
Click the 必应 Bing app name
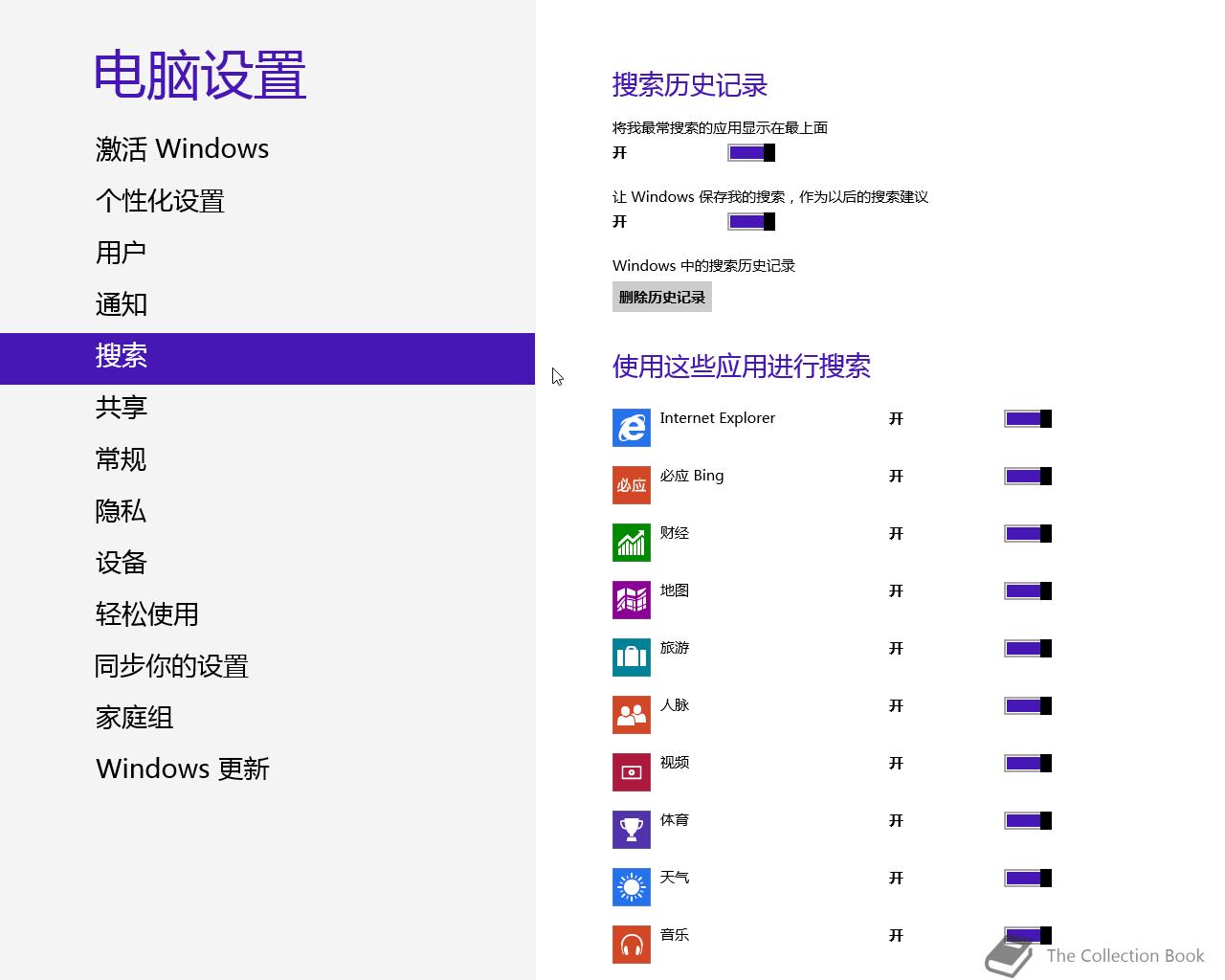point(692,476)
